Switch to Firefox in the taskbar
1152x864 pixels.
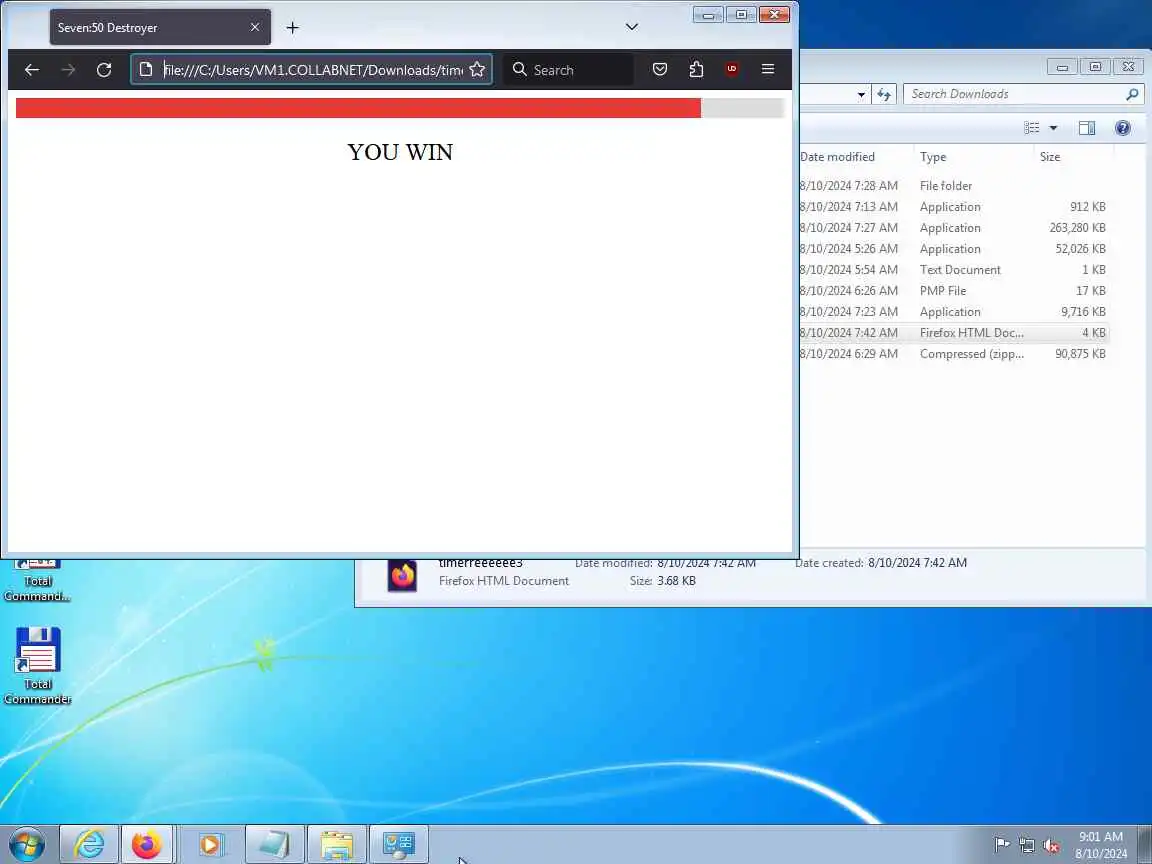pos(146,844)
